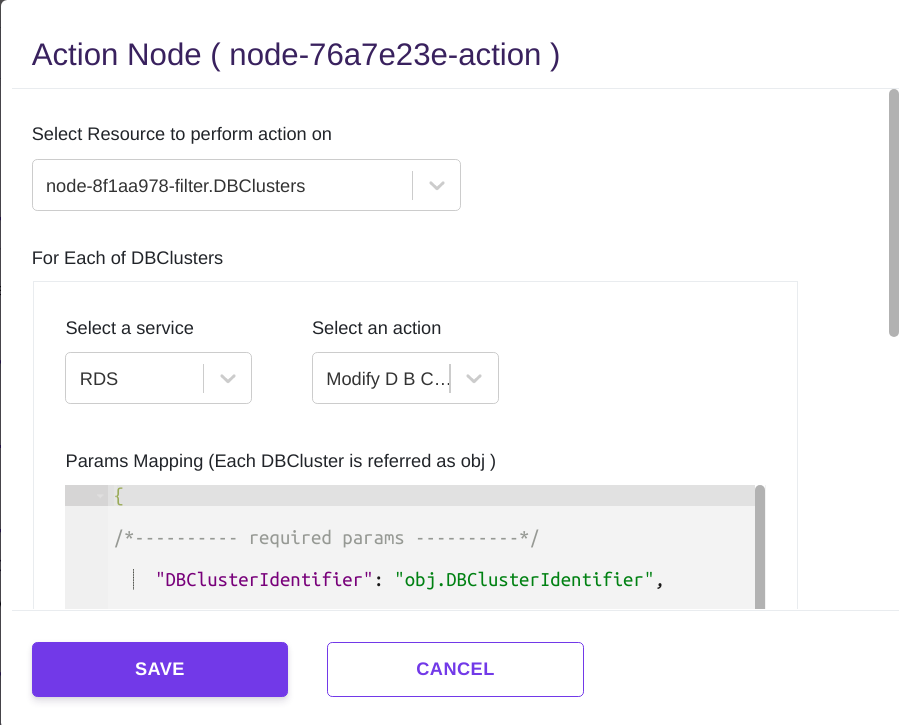The height and width of the screenshot is (725, 905).
Task: Click the dialog's vertical scrollbar
Action: coord(893,212)
